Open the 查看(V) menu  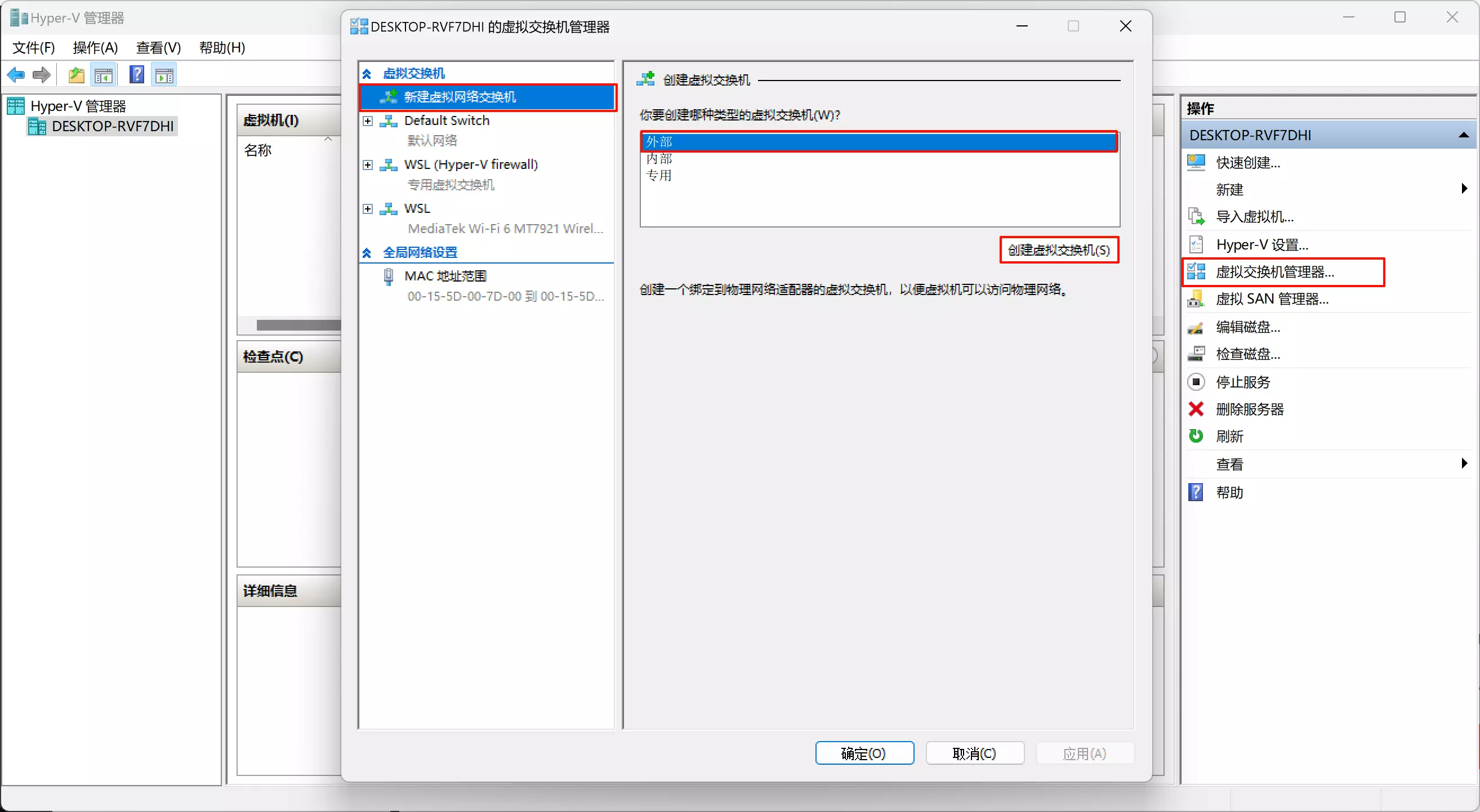pyautogui.click(x=158, y=48)
